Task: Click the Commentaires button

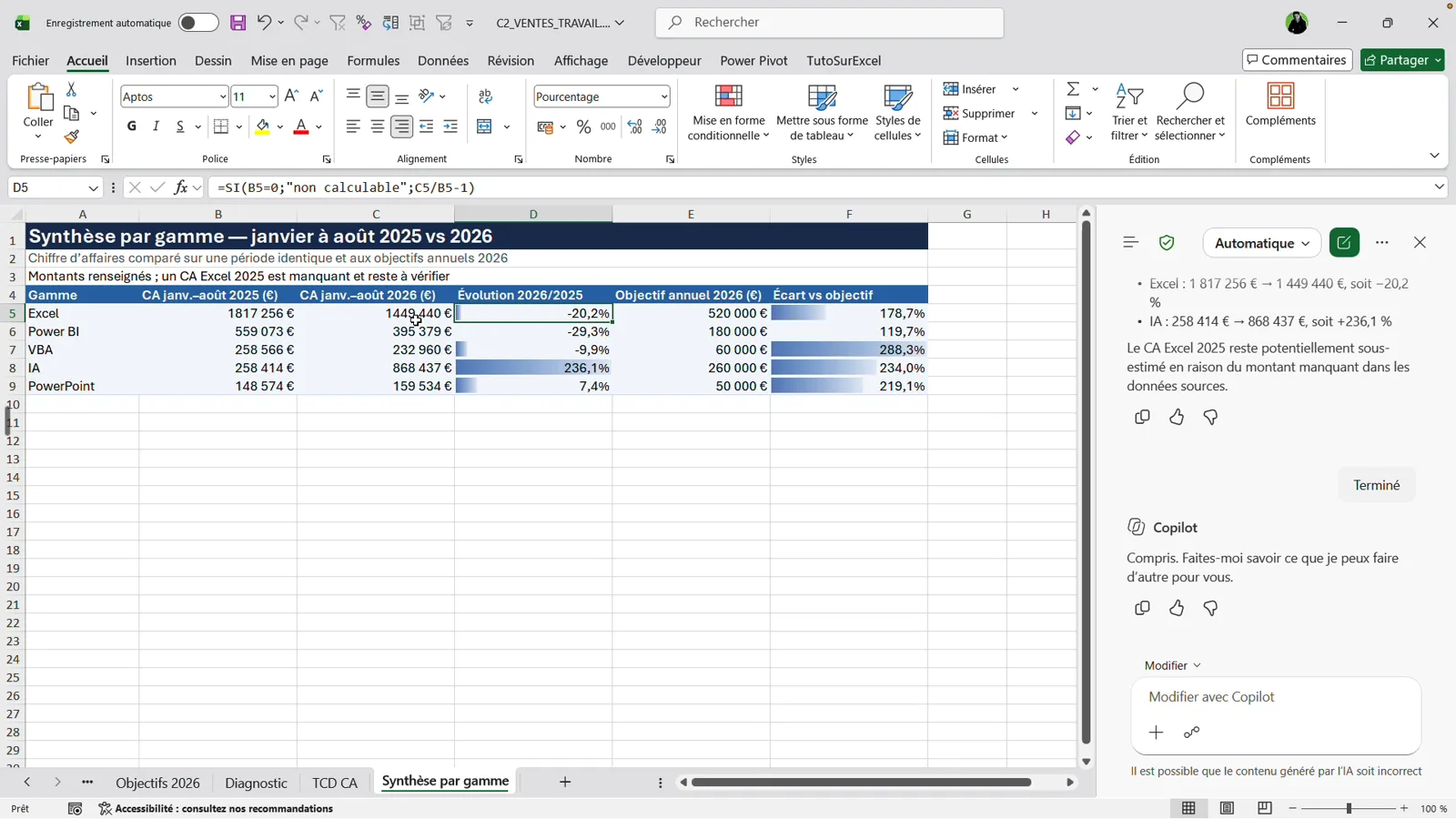Action: [1297, 60]
